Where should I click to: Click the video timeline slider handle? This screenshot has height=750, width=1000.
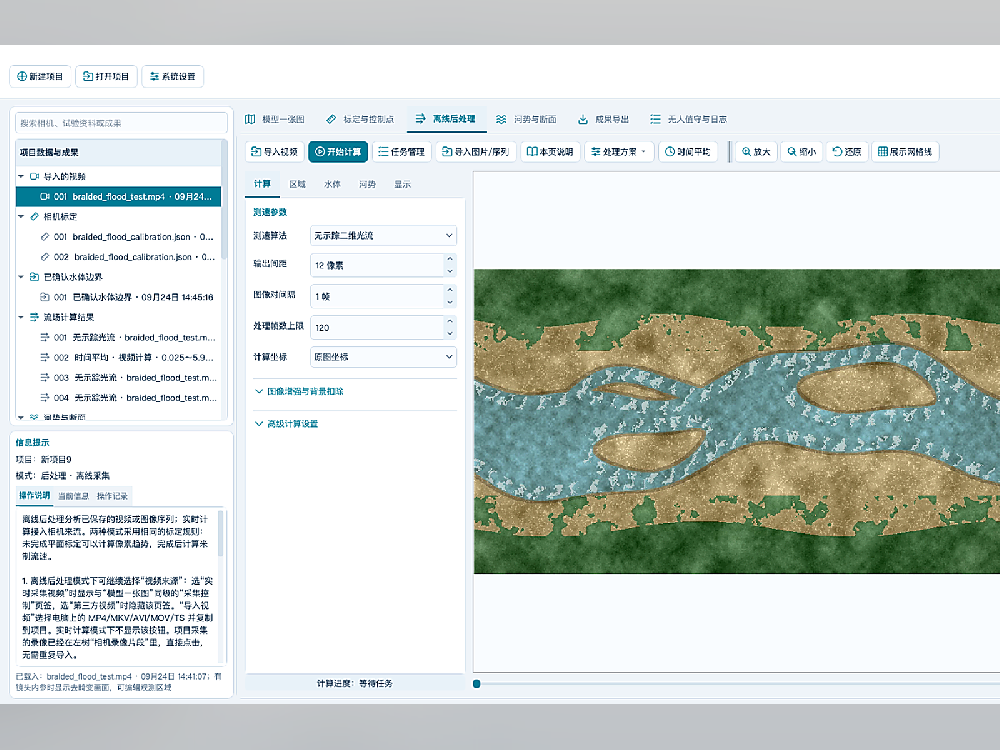[x=476, y=684]
